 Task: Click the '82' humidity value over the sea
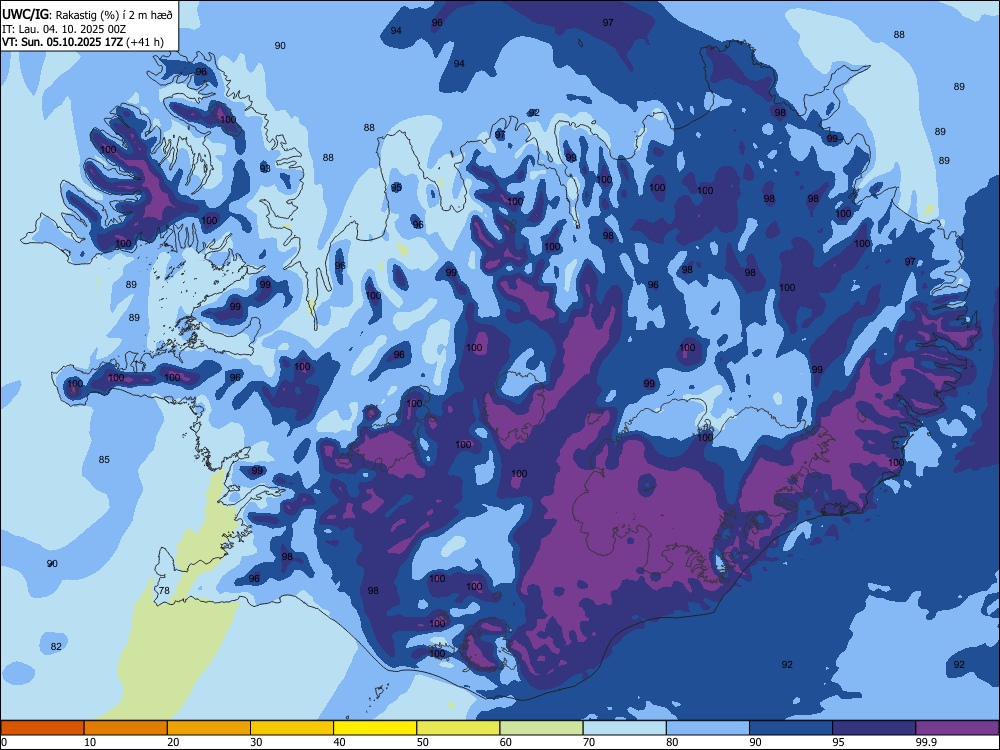click(56, 646)
